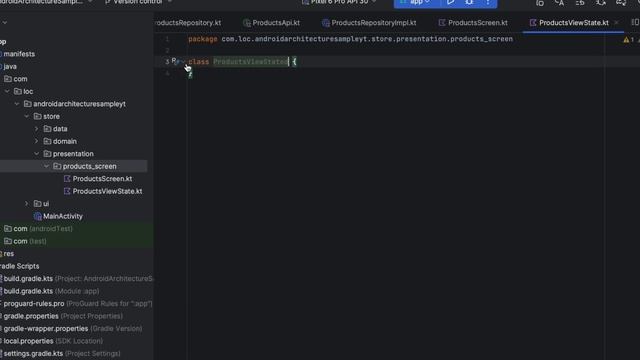640x360 pixels.
Task: Click the yellow warning indicator in editor
Action: 626,40
